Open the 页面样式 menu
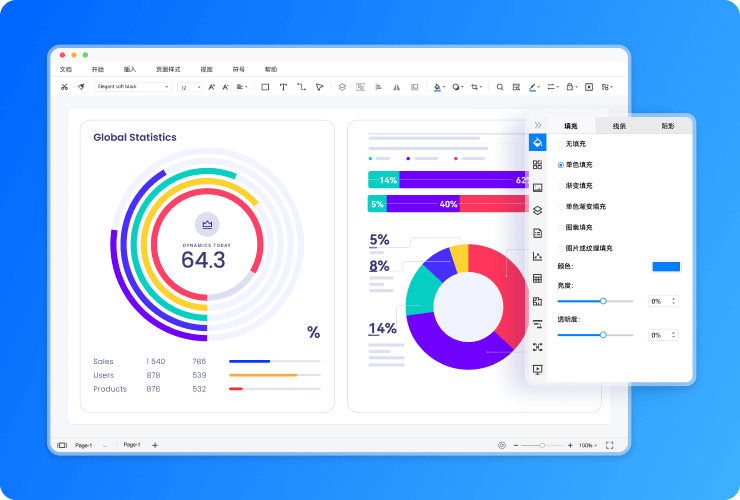Screen dimensions: 740x500 [168, 69]
